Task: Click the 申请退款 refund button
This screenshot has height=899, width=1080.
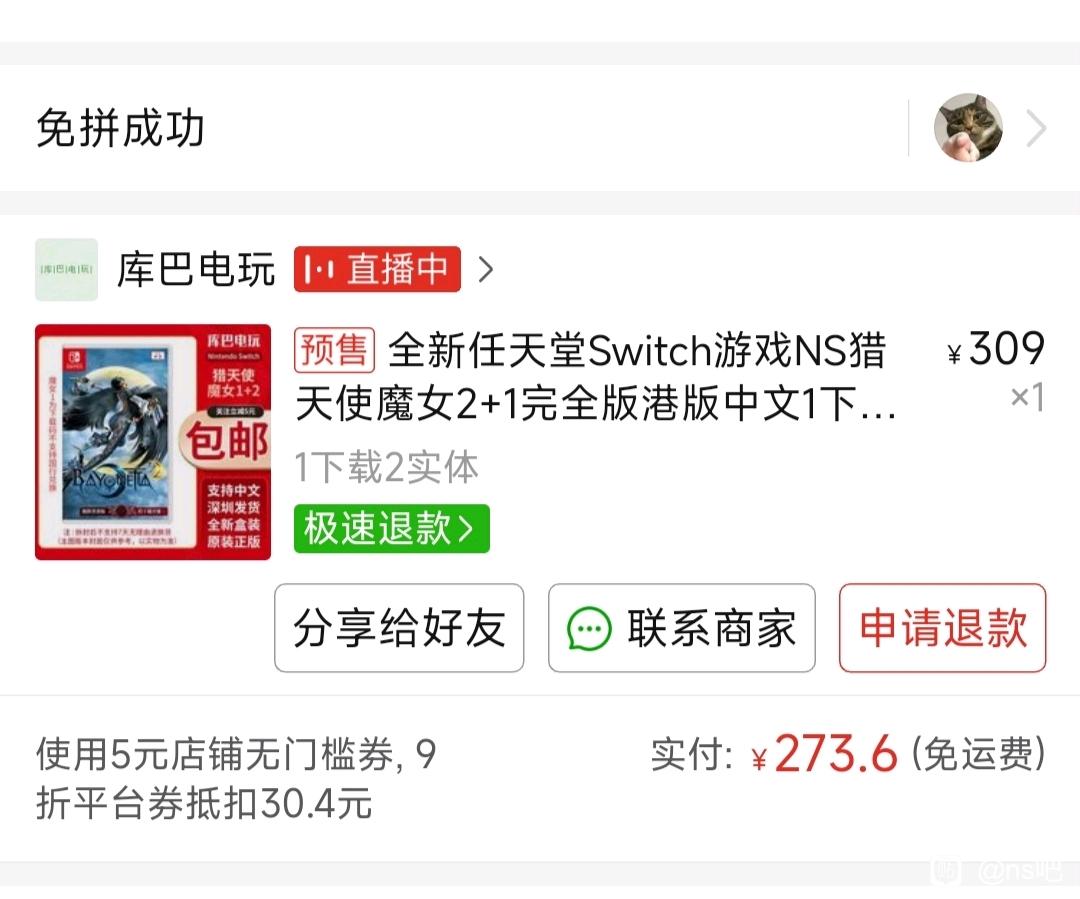Action: click(942, 628)
